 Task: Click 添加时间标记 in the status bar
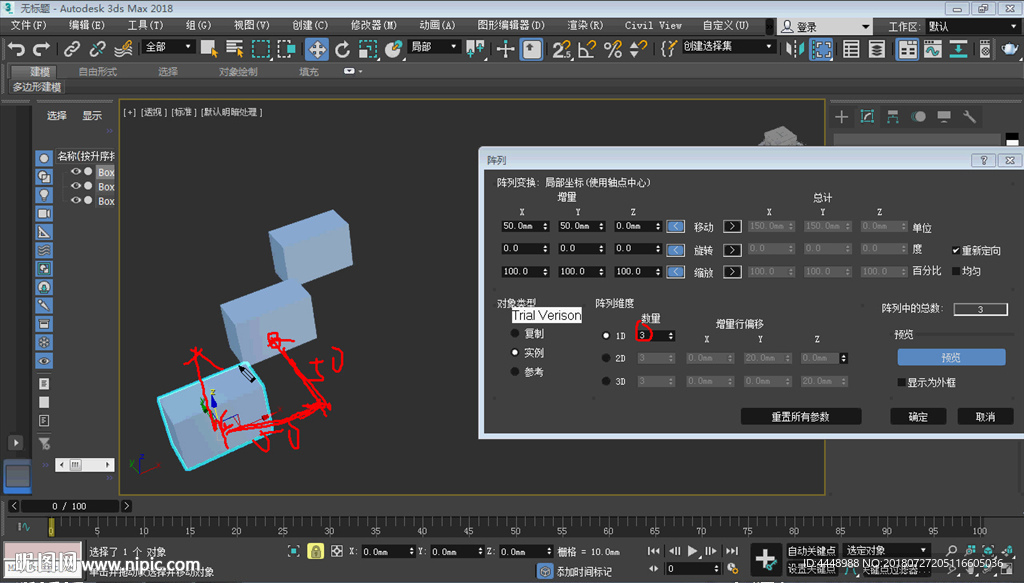584,572
